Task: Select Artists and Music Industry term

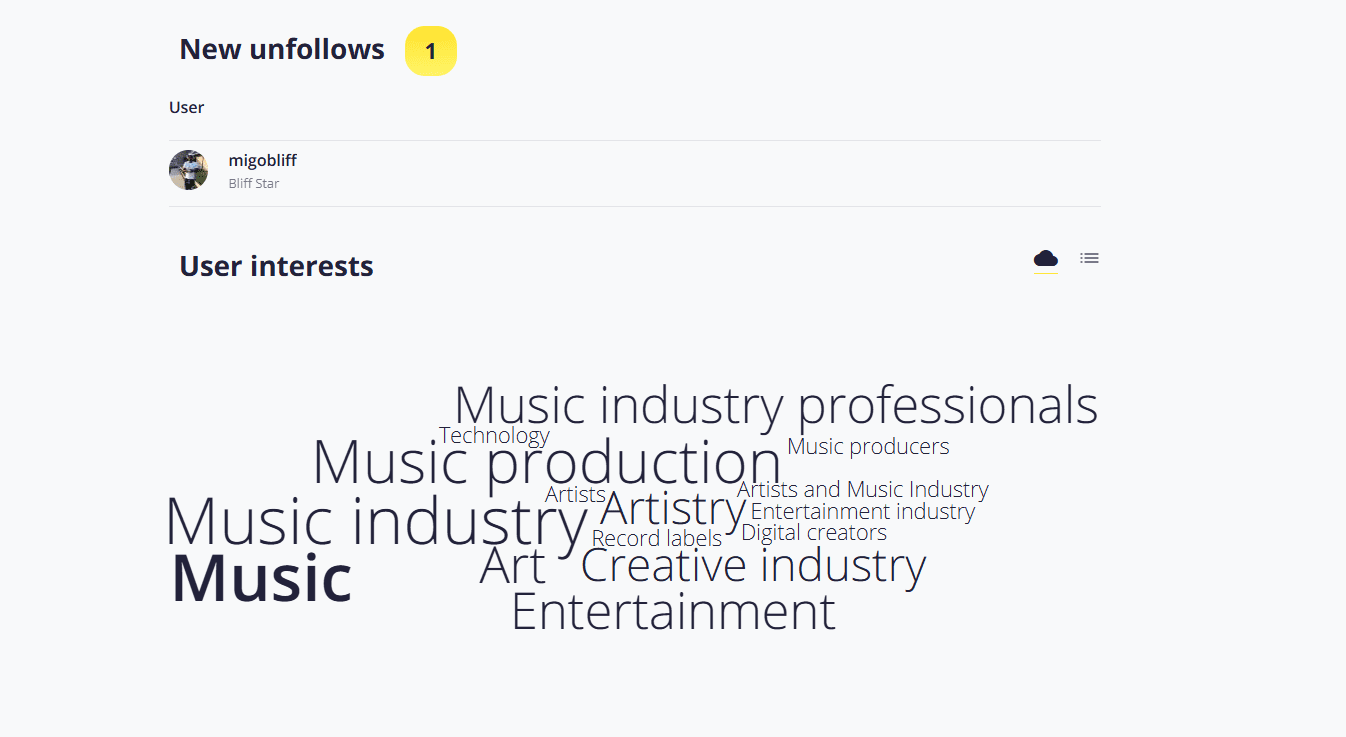Action: click(862, 489)
